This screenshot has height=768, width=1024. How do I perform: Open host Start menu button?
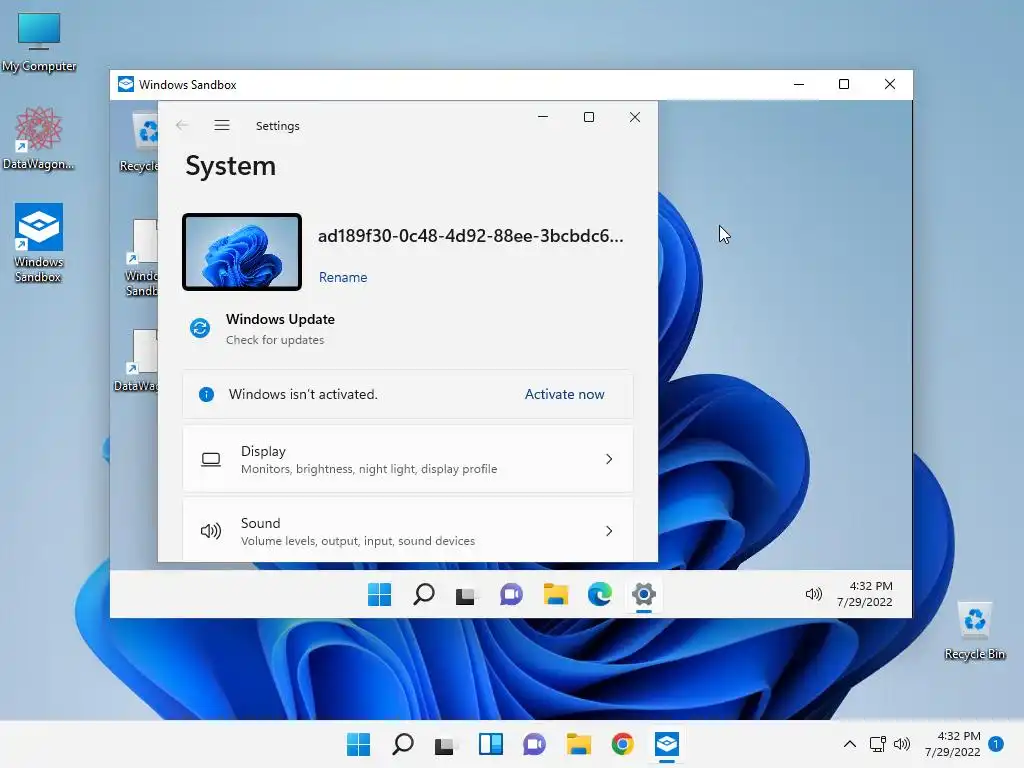[359, 744]
